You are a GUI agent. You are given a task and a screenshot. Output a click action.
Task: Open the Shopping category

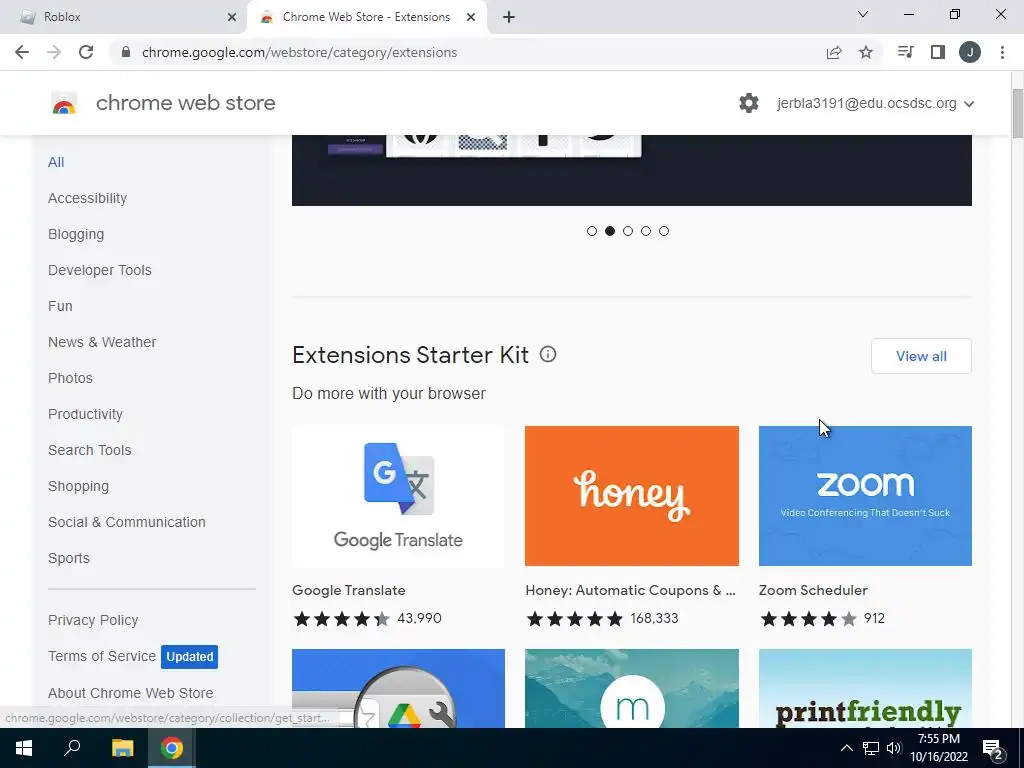pyautogui.click(x=78, y=487)
